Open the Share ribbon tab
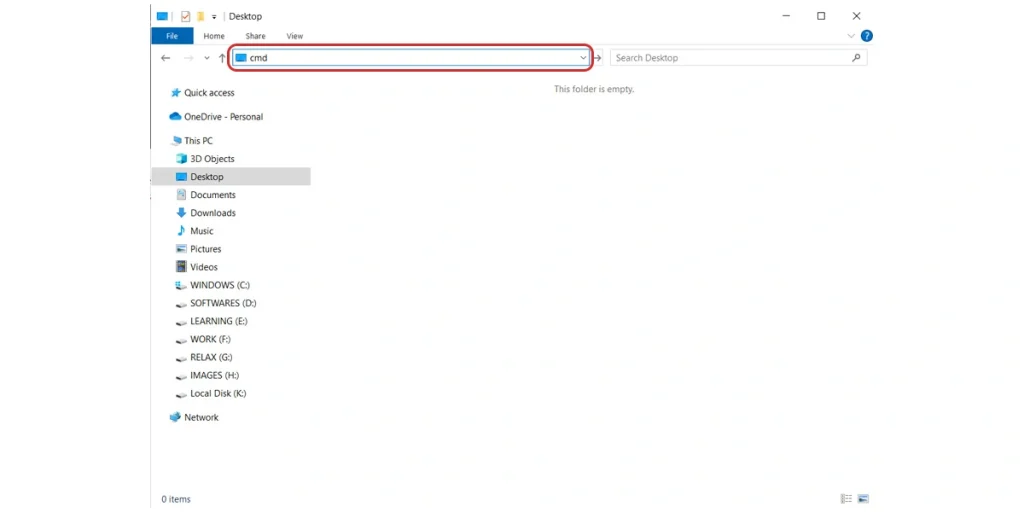1024x512 pixels. tap(255, 36)
